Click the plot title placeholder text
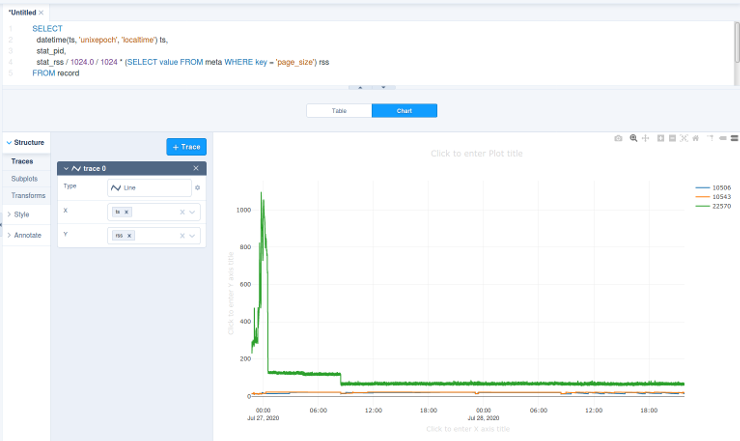740x441 pixels. (476, 153)
